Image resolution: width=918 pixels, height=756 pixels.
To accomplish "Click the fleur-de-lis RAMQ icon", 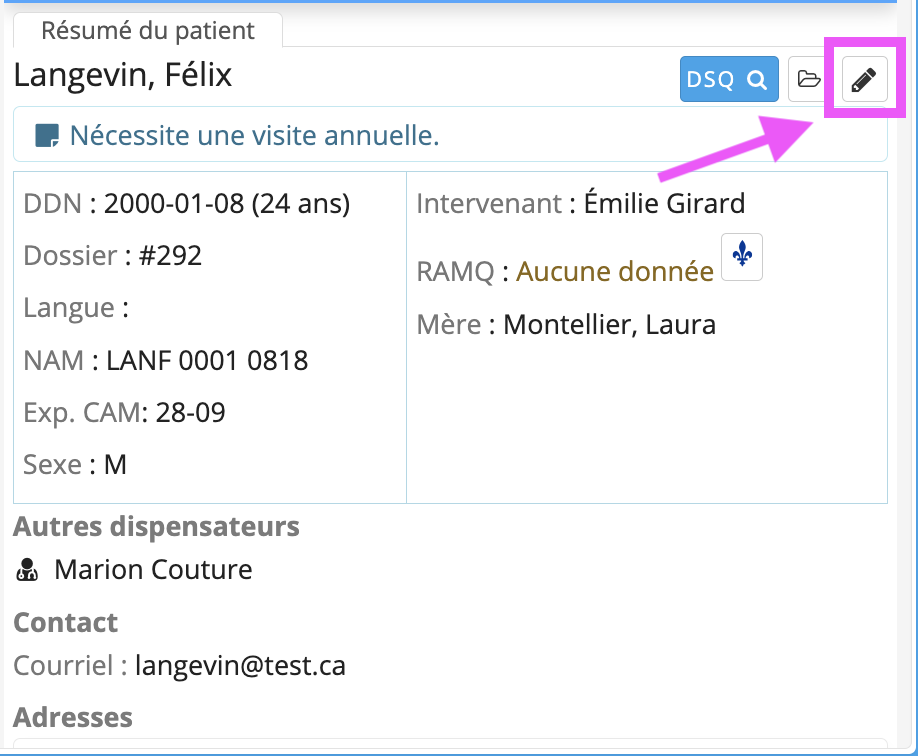I will tap(742, 257).
